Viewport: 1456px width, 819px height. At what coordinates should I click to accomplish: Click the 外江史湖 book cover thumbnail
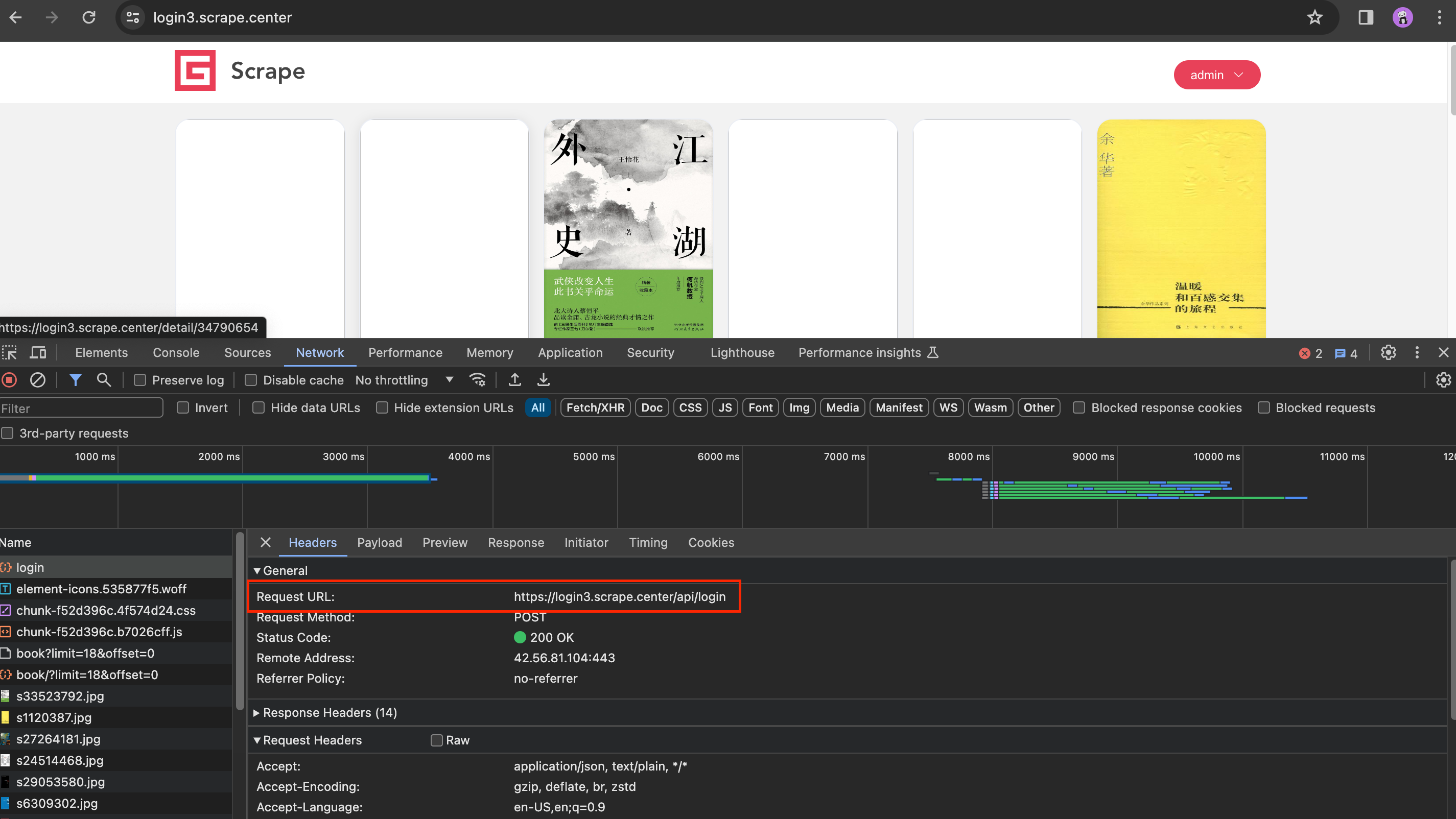tap(628, 229)
